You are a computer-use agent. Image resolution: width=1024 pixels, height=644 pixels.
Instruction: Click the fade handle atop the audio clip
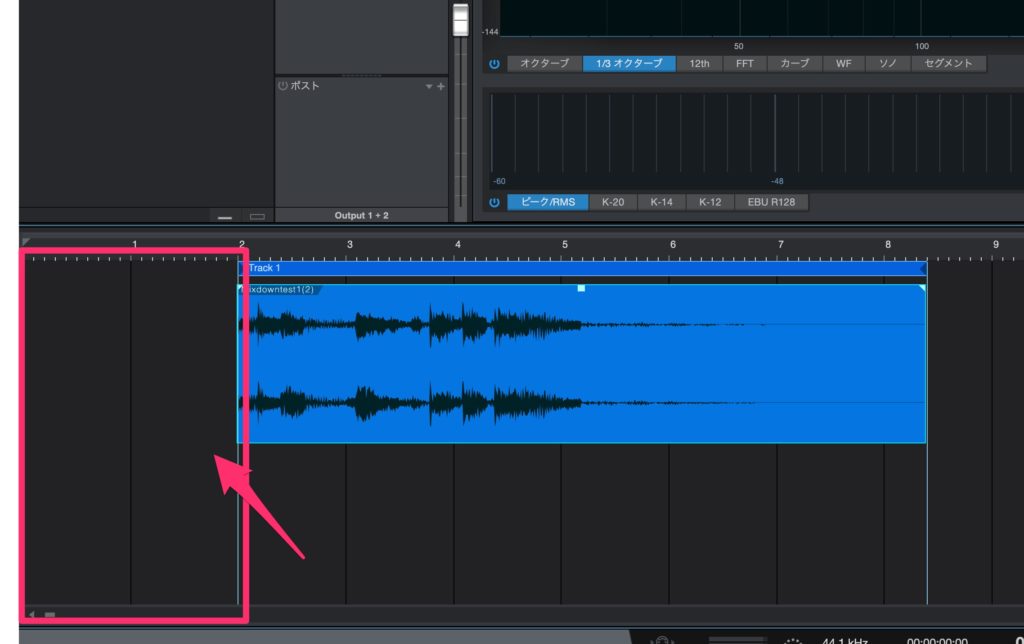click(x=581, y=289)
